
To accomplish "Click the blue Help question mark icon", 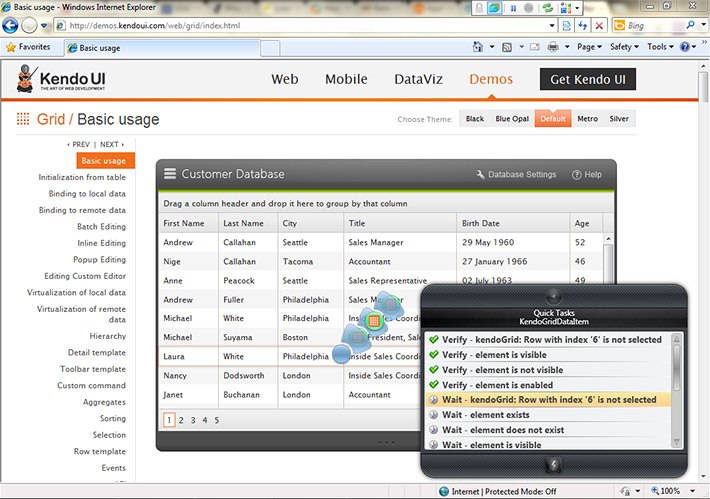I will (685, 47).
